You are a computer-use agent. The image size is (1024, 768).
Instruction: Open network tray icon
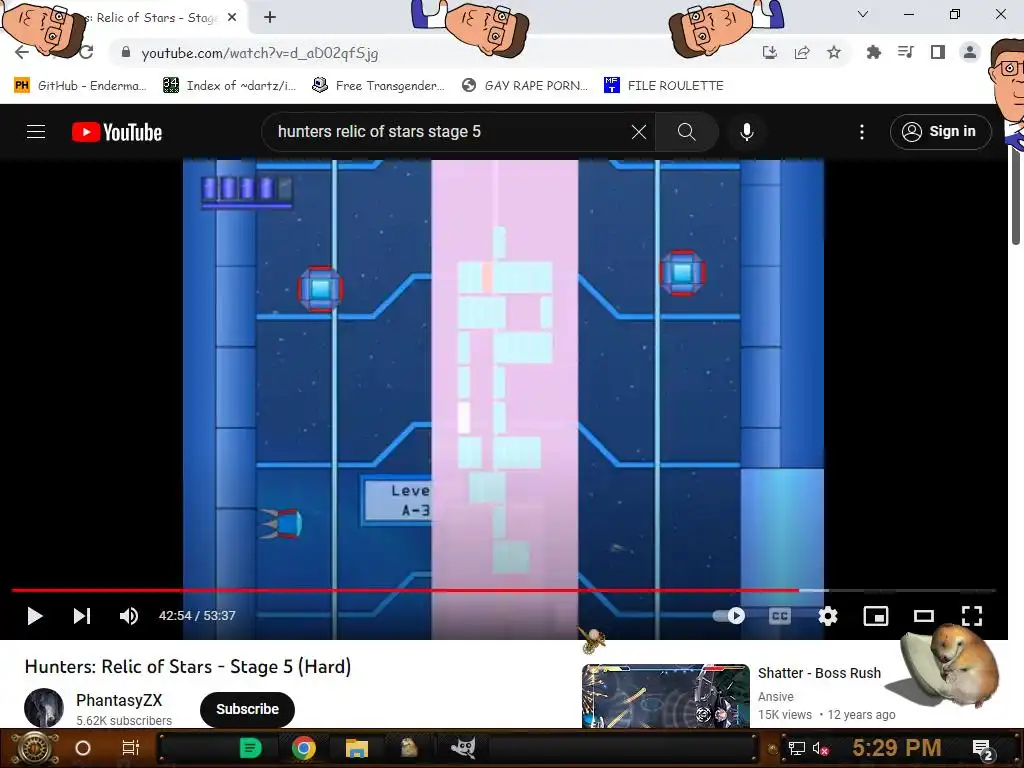point(796,748)
